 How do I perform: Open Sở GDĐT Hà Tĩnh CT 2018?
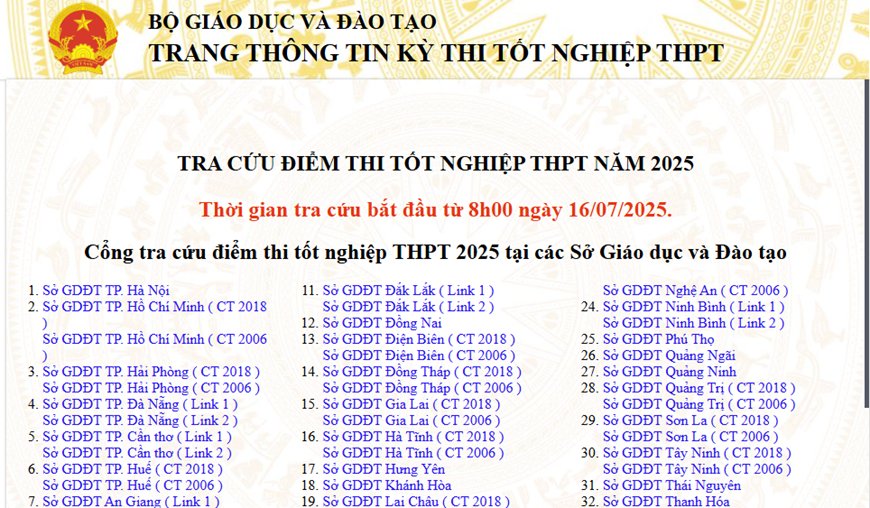[x=414, y=437]
